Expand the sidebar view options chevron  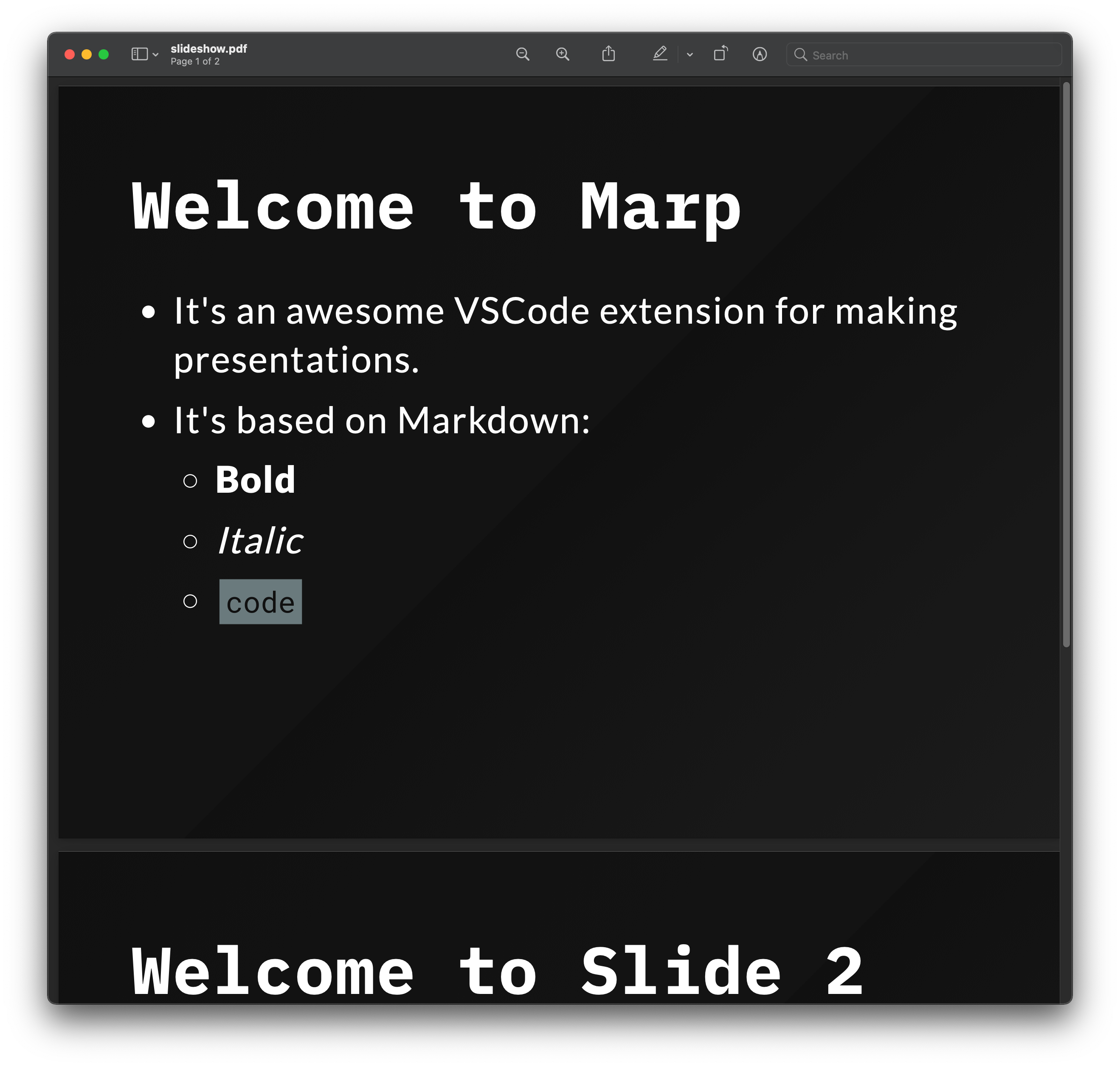155,55
